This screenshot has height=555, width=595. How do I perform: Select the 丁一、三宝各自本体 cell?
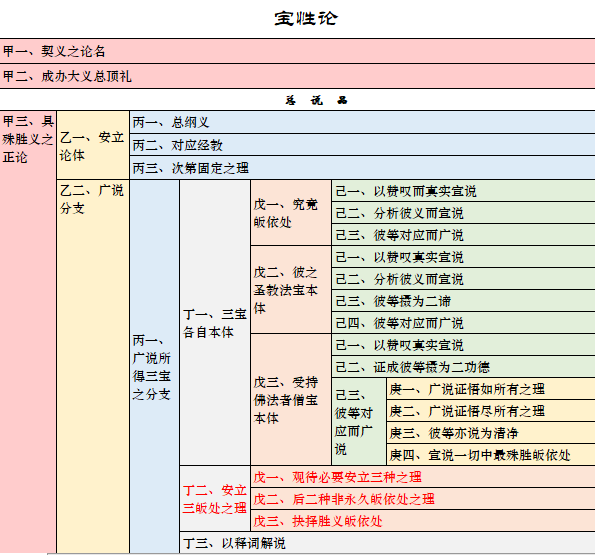215,323
